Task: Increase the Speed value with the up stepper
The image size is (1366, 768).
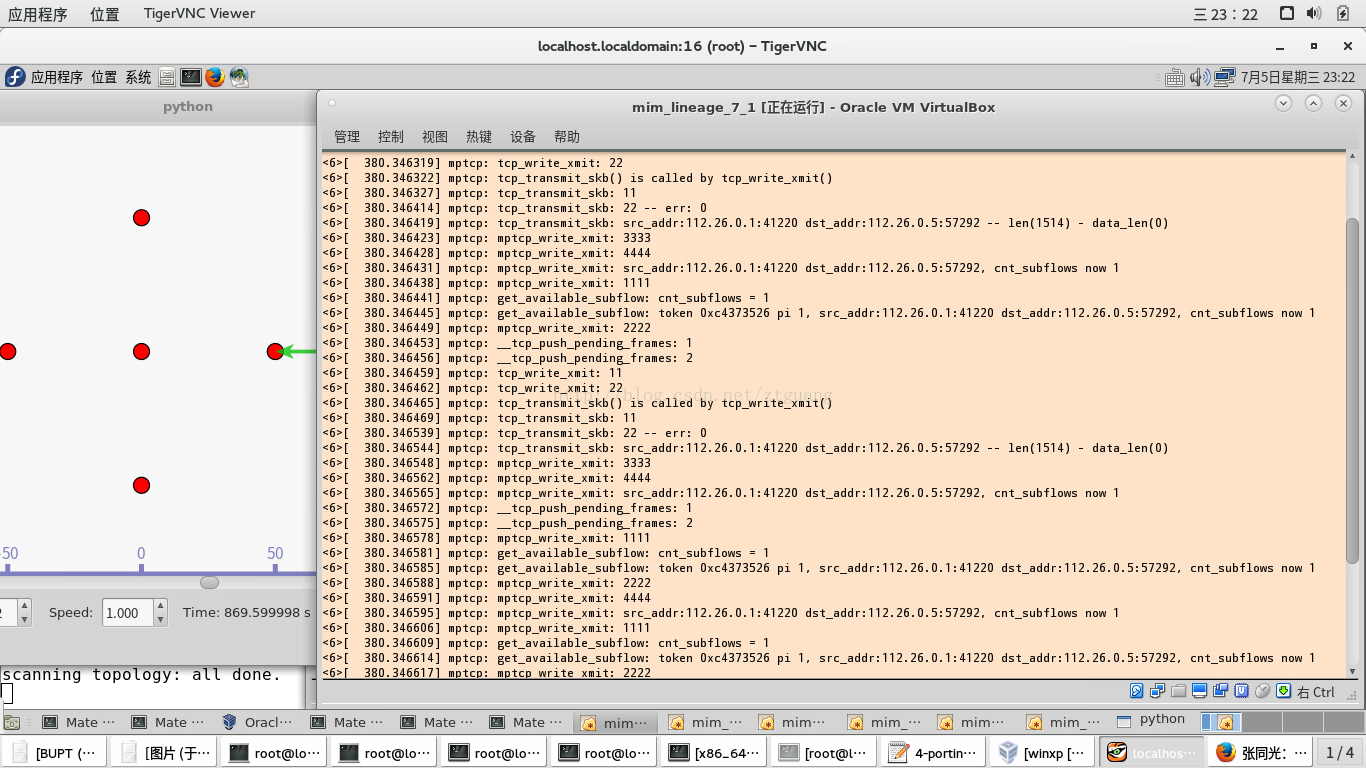Action: tap(160, 606)
